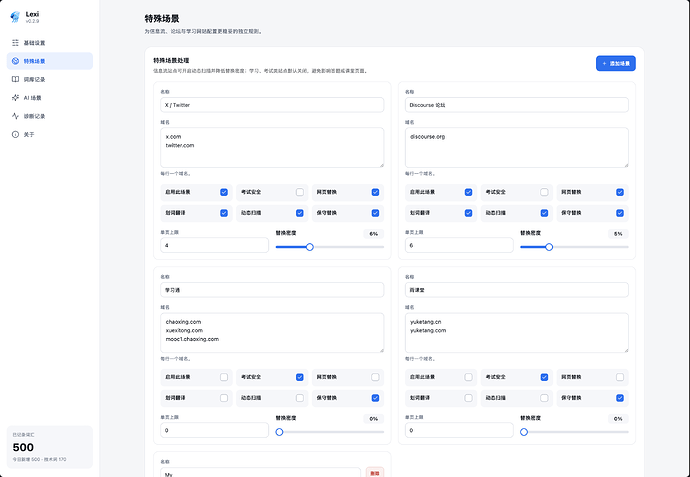Viewport: 690px width, 477px height.
Task: Click the resize grip of the twitter.com domain box
Action: (381, 165)
